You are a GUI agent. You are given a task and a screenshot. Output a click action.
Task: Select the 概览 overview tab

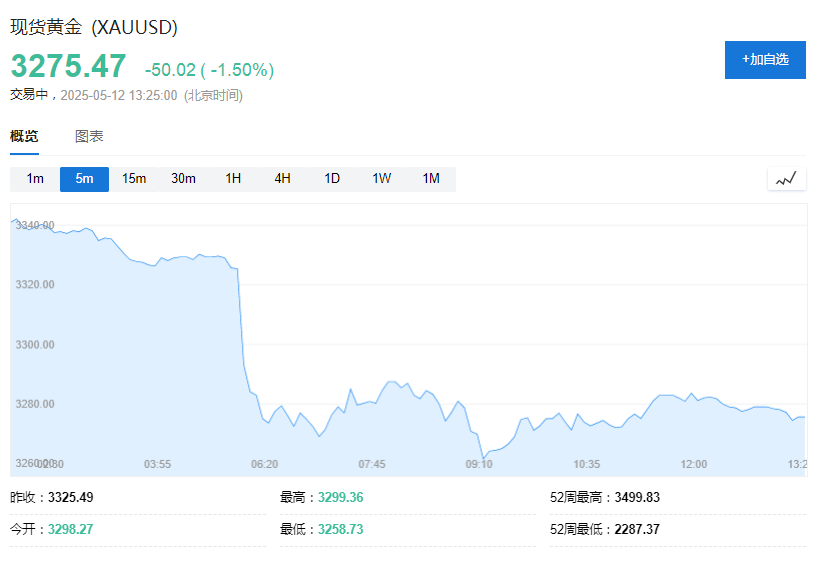point(24,137)
